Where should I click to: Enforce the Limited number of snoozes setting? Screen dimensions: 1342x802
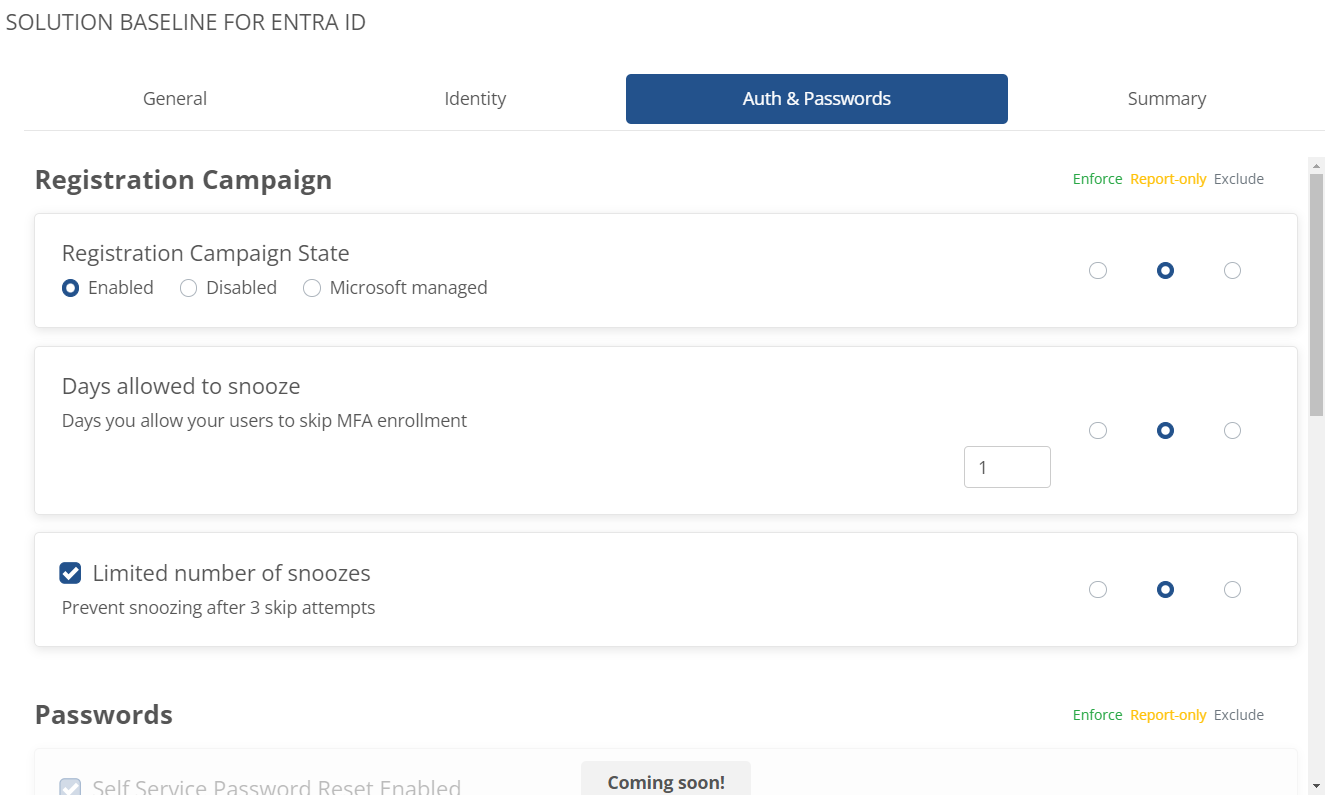1098,589
